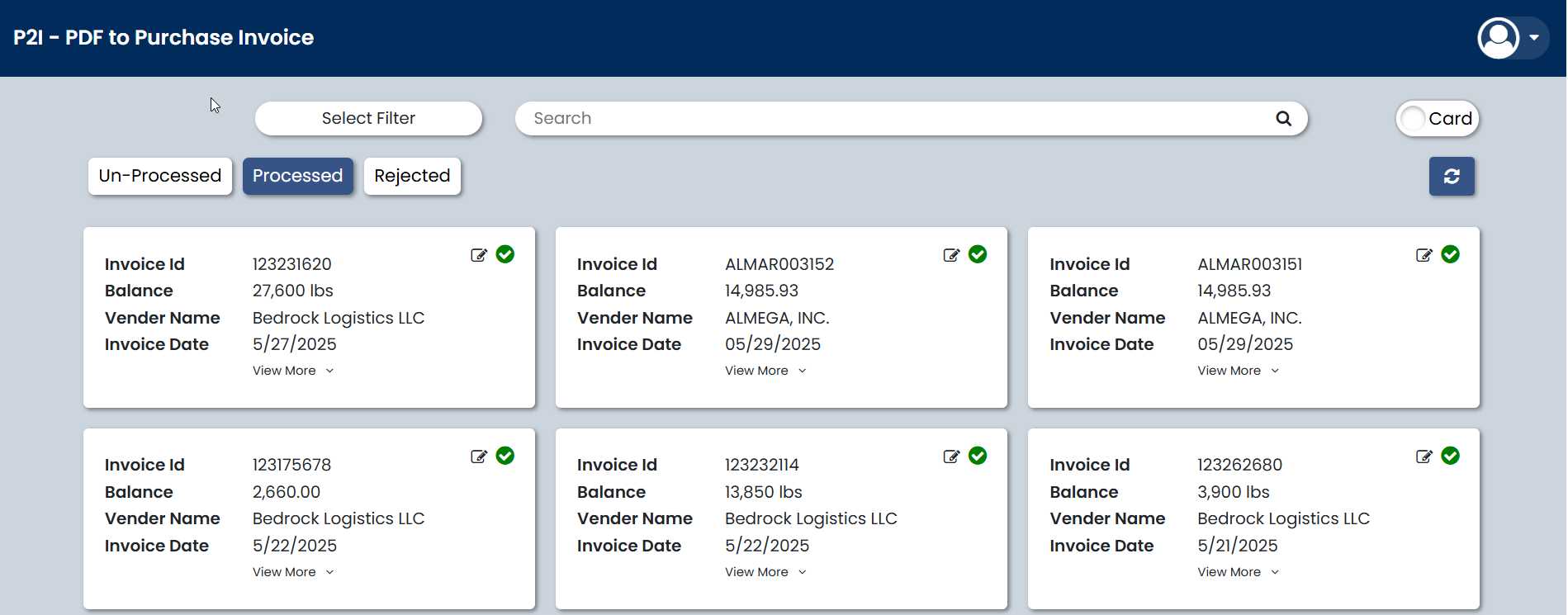
Task: Expand View More on invoice 123262680
Action: pos(1237,572)
